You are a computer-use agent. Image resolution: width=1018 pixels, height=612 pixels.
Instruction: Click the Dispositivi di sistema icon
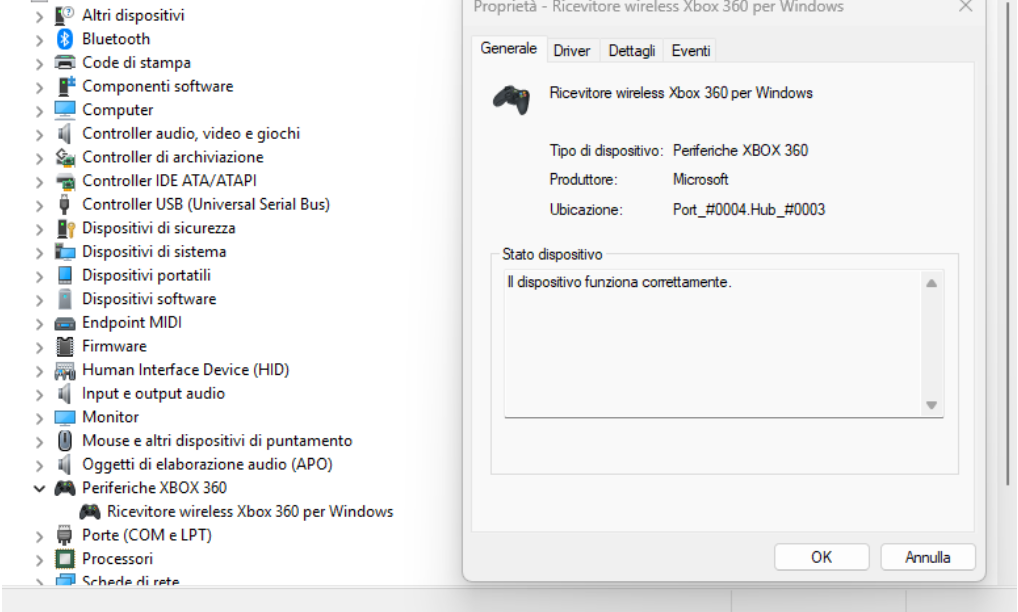click(65, 252)
